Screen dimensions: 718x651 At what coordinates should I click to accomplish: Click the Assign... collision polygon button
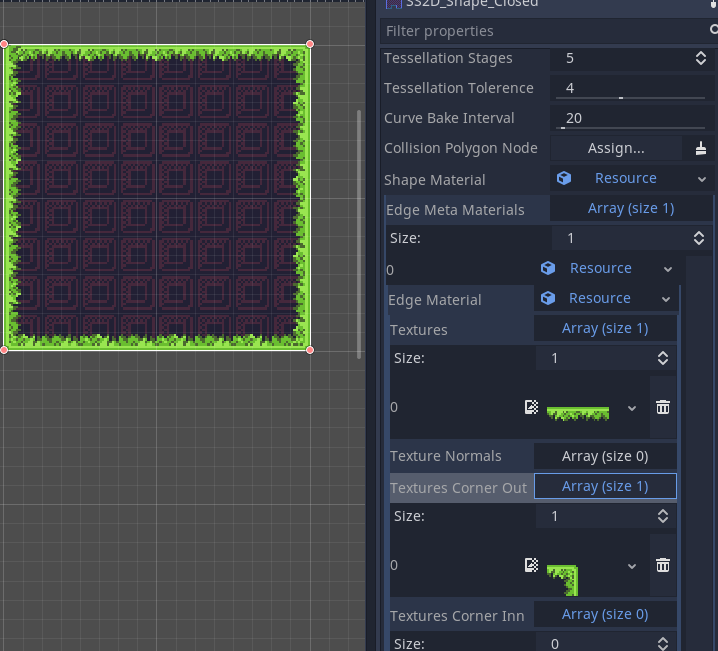(615, 148)
